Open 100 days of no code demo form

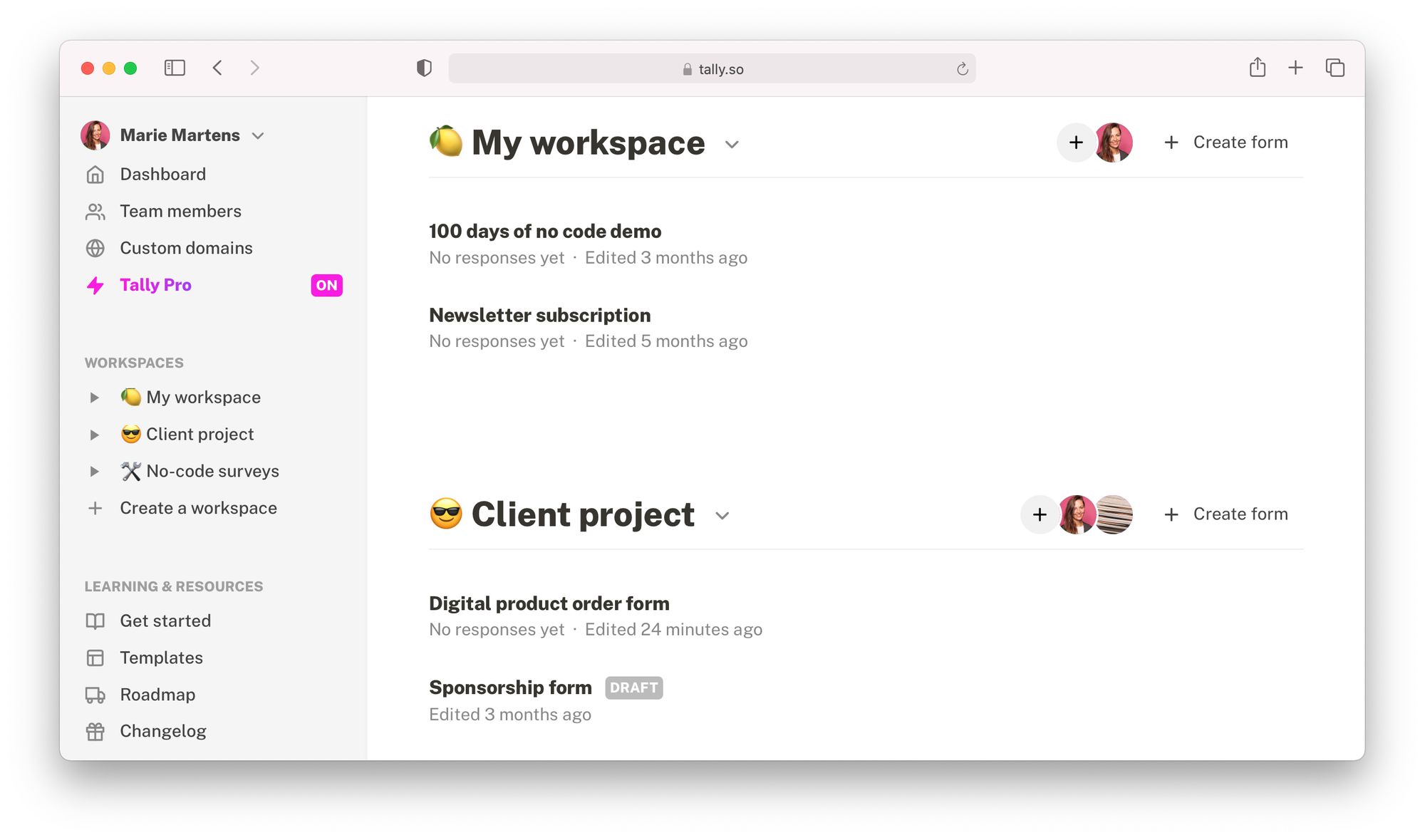[545, 231]
